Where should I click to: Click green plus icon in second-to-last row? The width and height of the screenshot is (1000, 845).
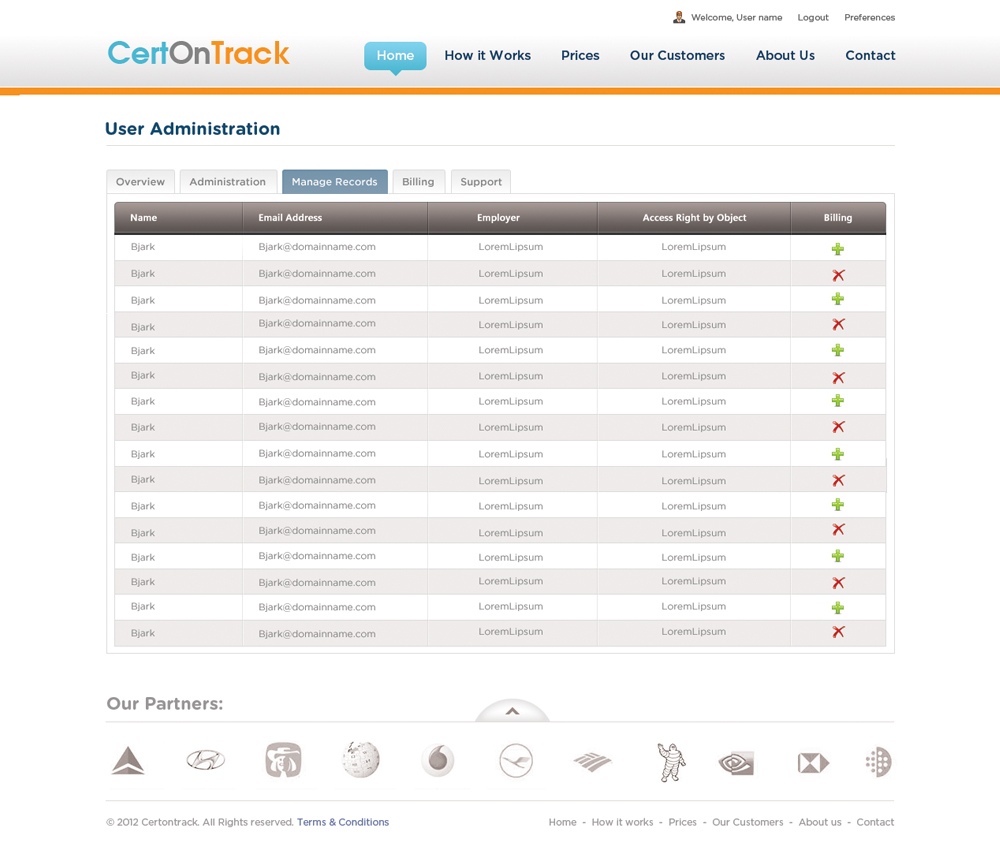point(838,608)
